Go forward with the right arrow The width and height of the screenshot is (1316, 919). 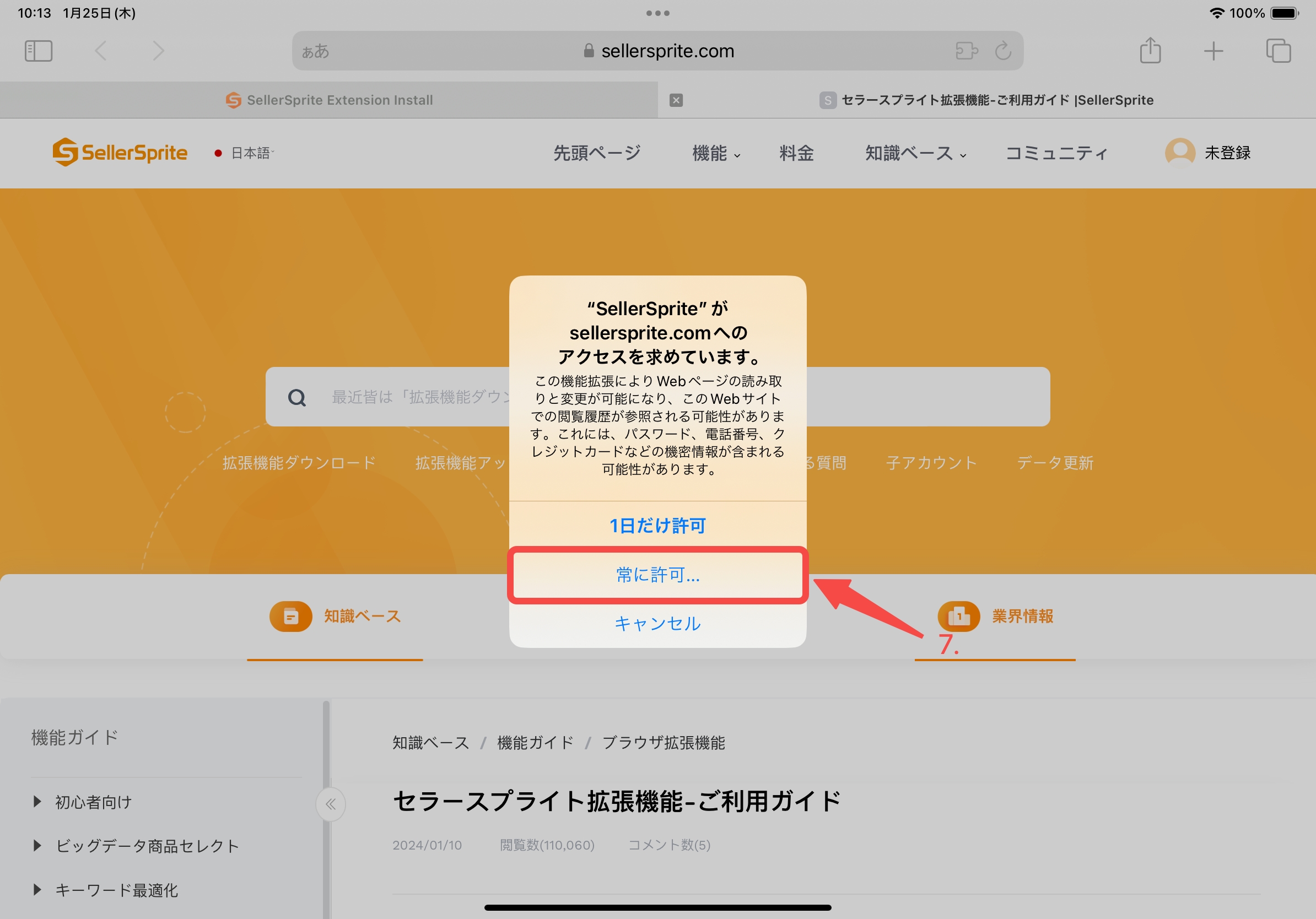pyautogui.click(x=158, y=51)
